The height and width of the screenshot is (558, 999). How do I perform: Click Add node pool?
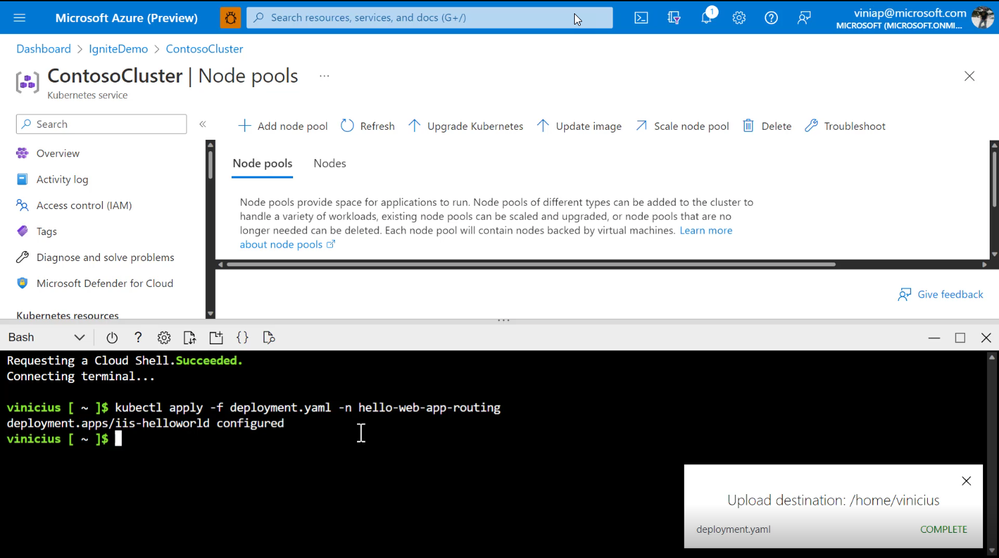click(x=283, y=126)
